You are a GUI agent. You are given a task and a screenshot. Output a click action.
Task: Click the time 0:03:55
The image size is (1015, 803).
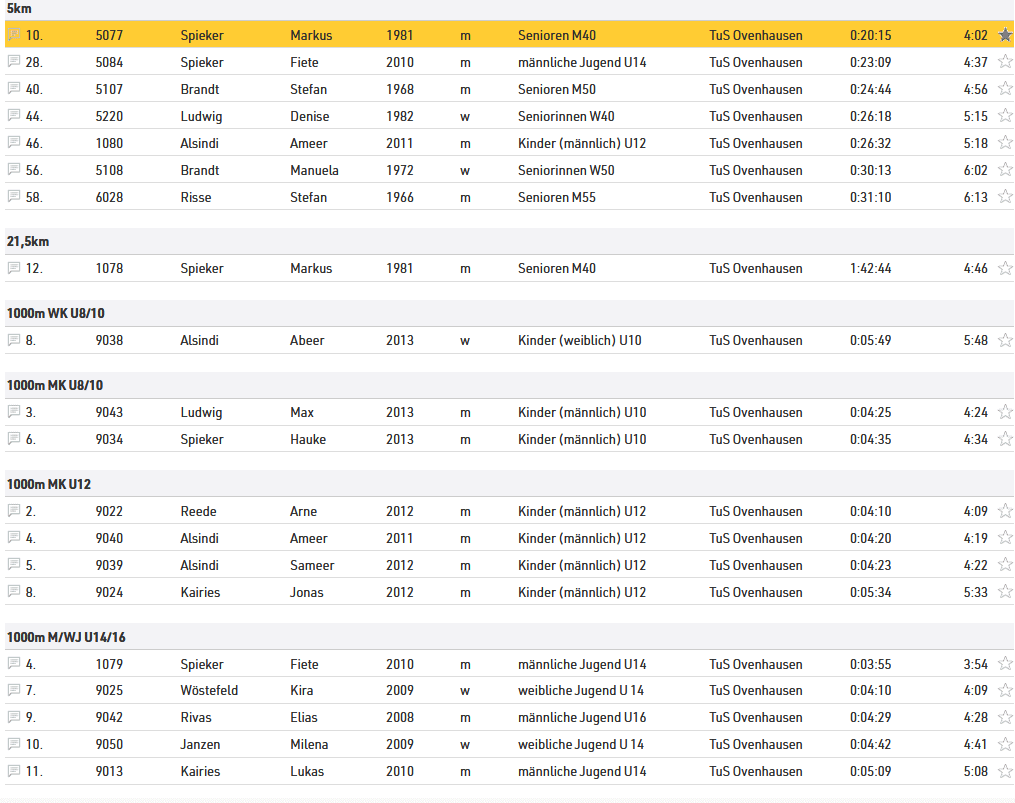pos(871,664)
